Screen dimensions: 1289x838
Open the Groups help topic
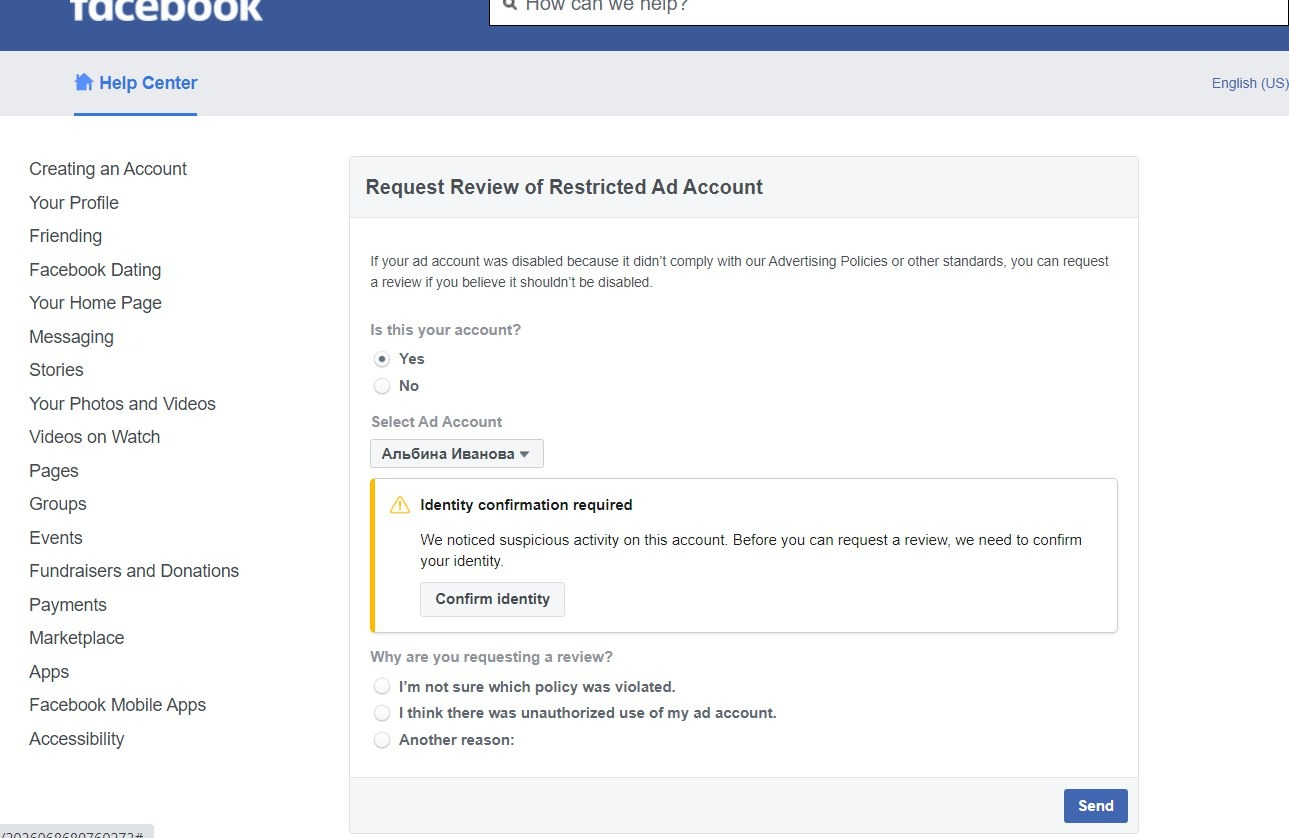click(58, 504)
